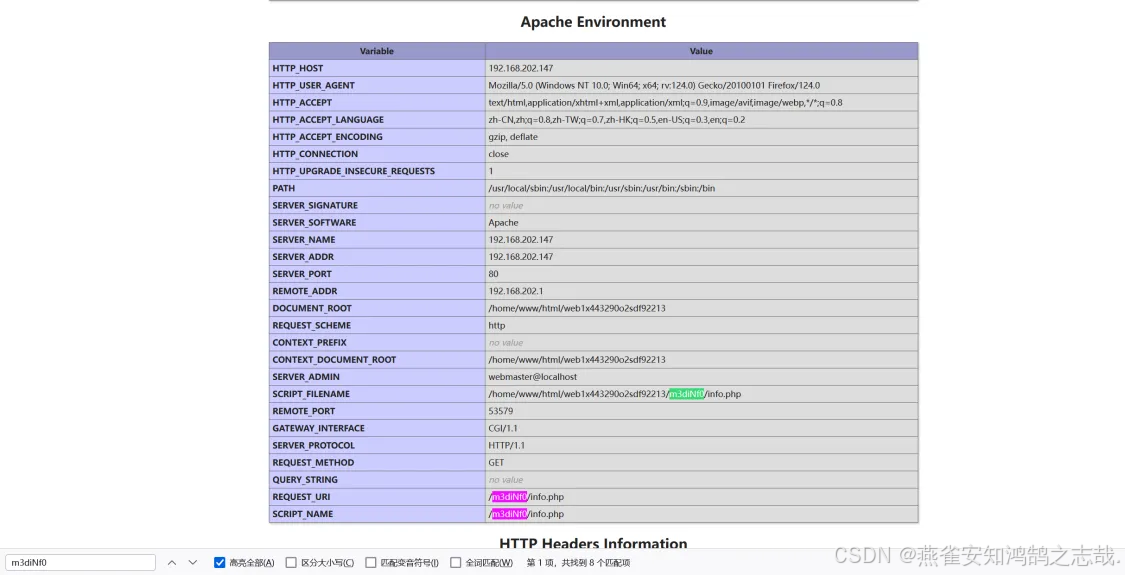
Task: Select the SCRIPT_FILENAME variable cell
Action: (x=377, y=394)
